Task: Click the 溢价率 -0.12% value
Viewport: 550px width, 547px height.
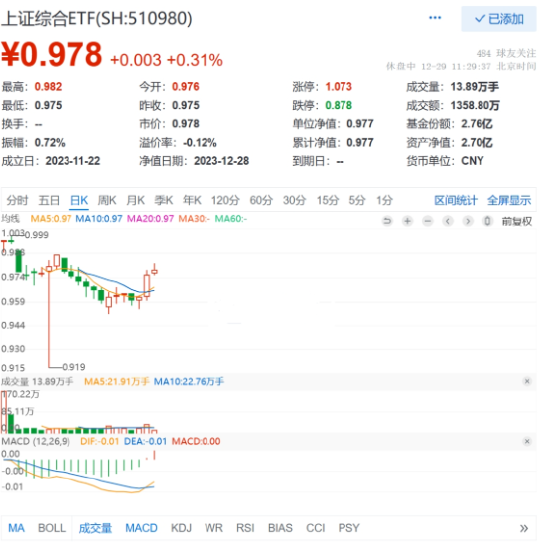Action: 200,143
